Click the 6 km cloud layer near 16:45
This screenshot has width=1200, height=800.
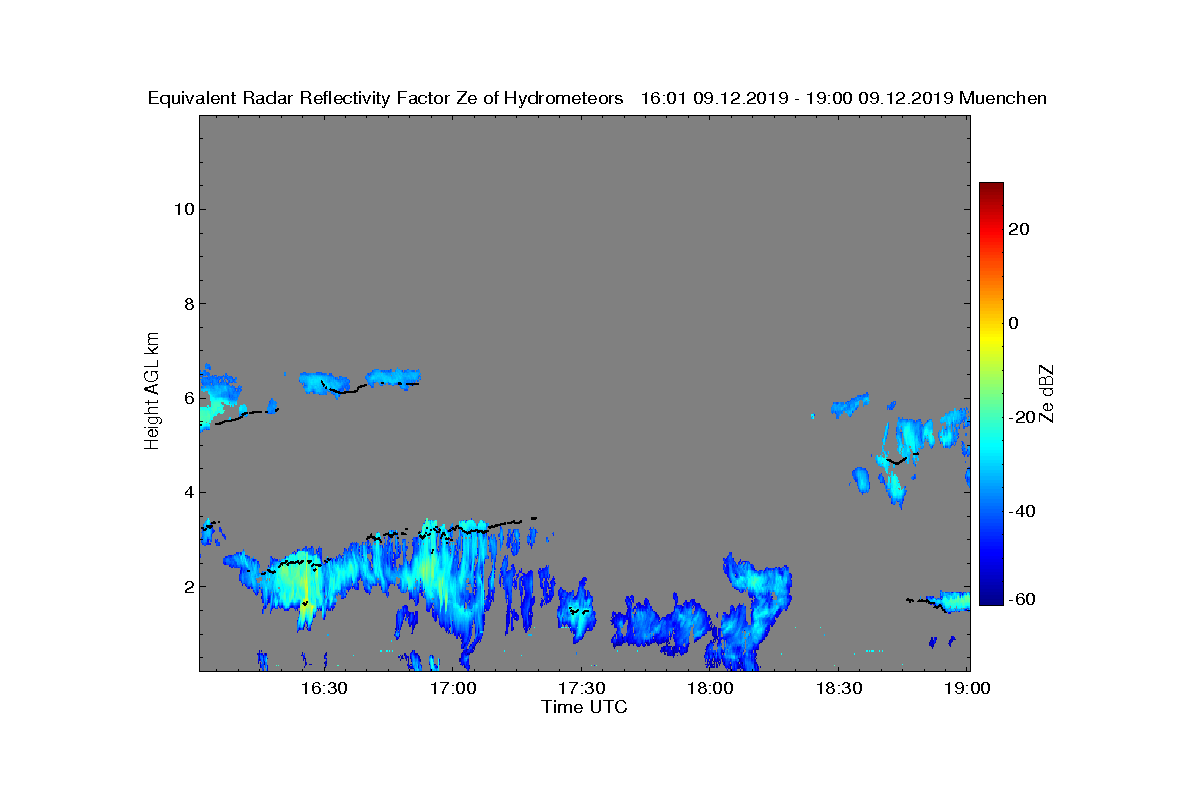click(x=392, y=378)
